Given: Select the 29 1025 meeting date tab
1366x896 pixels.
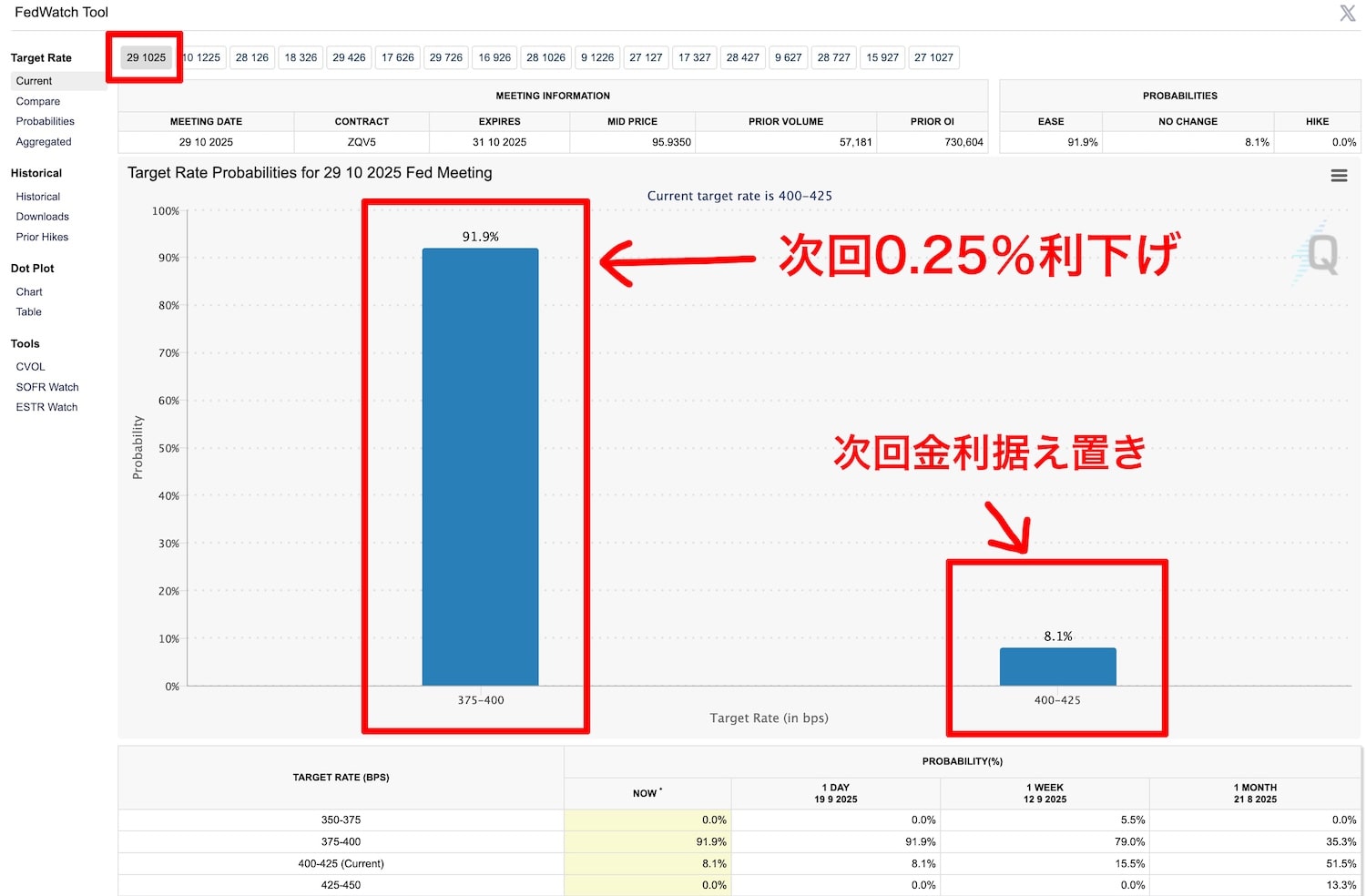Looking at the screenshot, I should pos(146,57).
